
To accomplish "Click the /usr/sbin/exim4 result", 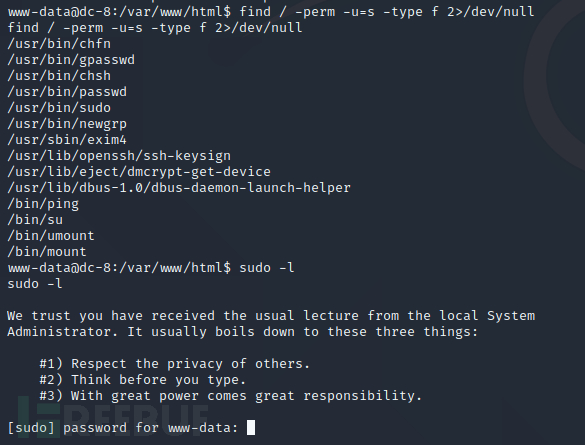I will [67, 140].
